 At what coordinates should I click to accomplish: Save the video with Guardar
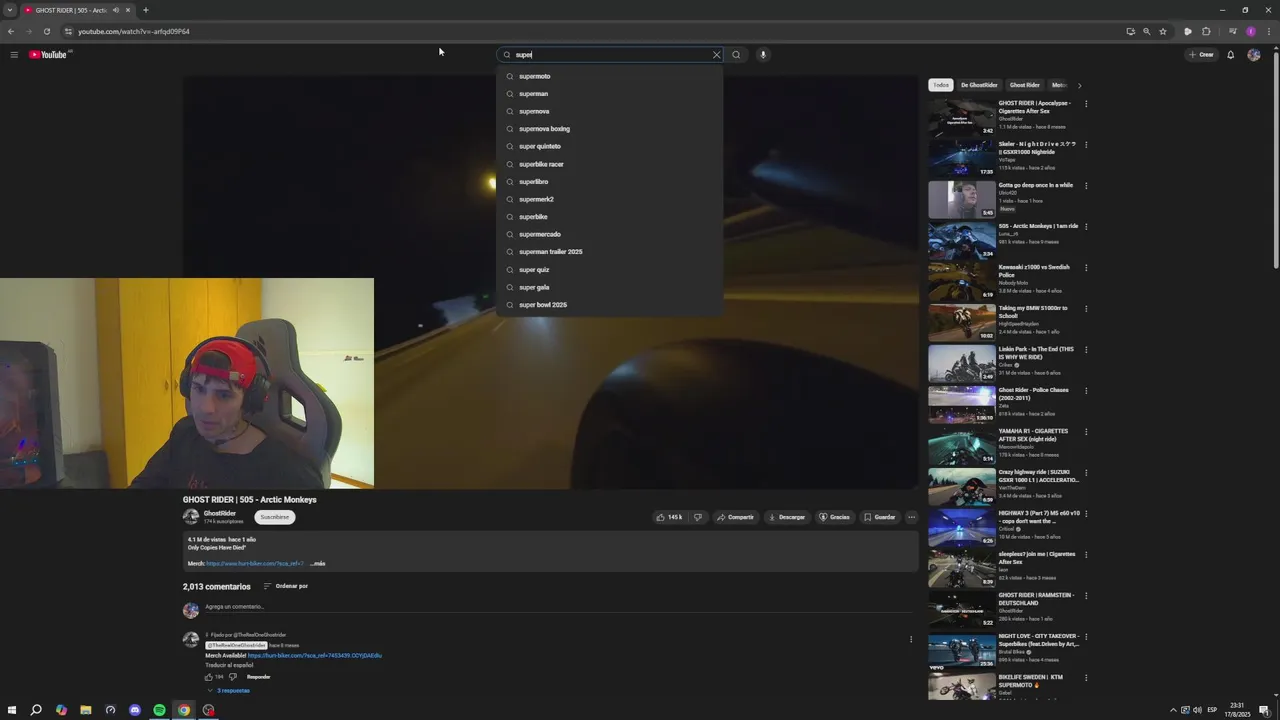pyautogui.click(x=880, y=517)
